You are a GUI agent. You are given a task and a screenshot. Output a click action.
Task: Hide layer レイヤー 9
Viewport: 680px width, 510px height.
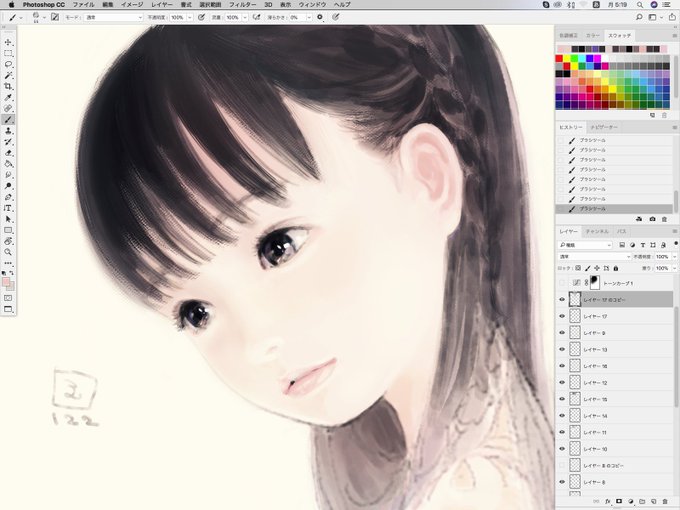(562, 333)
